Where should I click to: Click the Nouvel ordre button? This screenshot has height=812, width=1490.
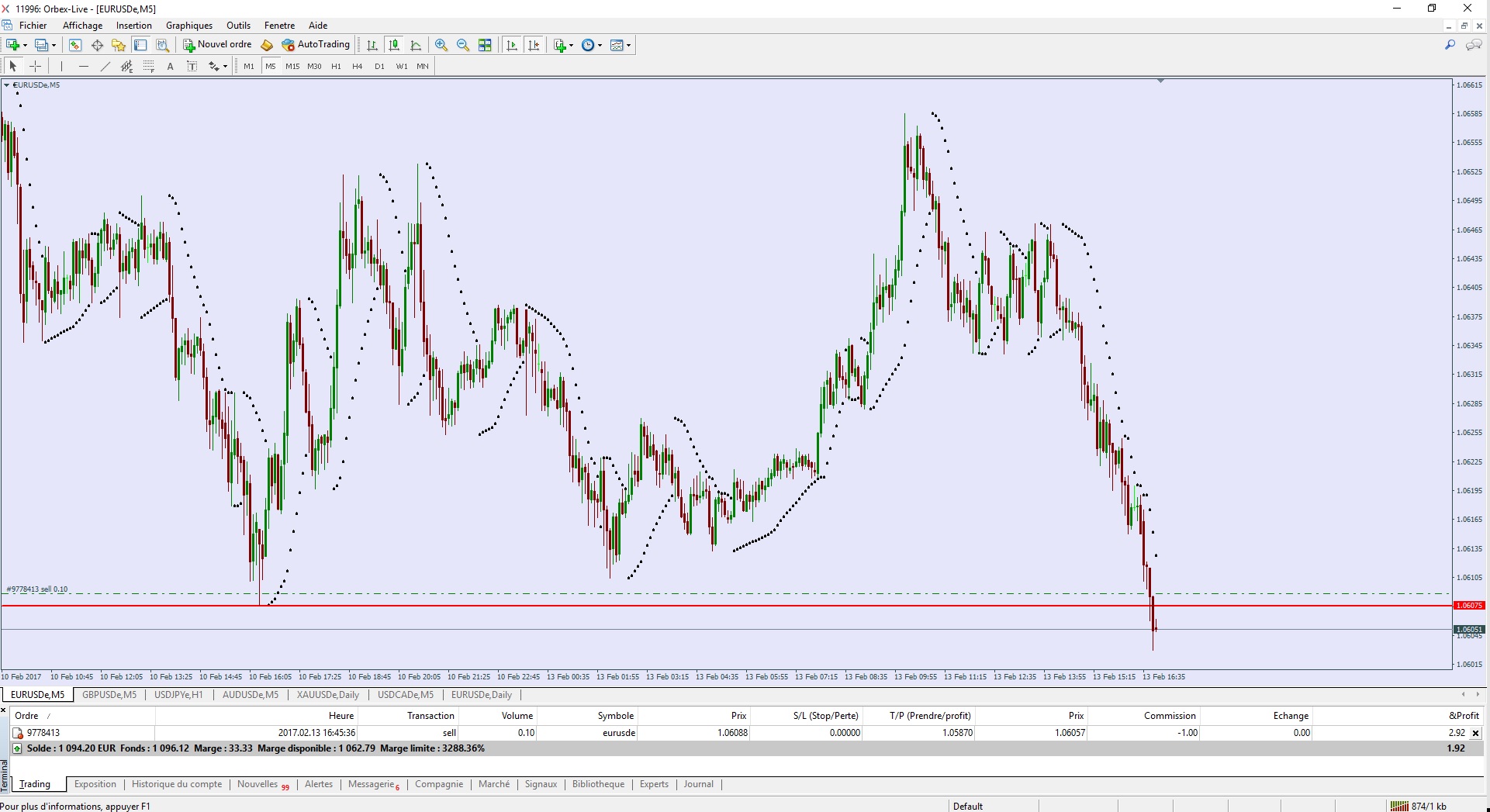[x=217, y=45]
